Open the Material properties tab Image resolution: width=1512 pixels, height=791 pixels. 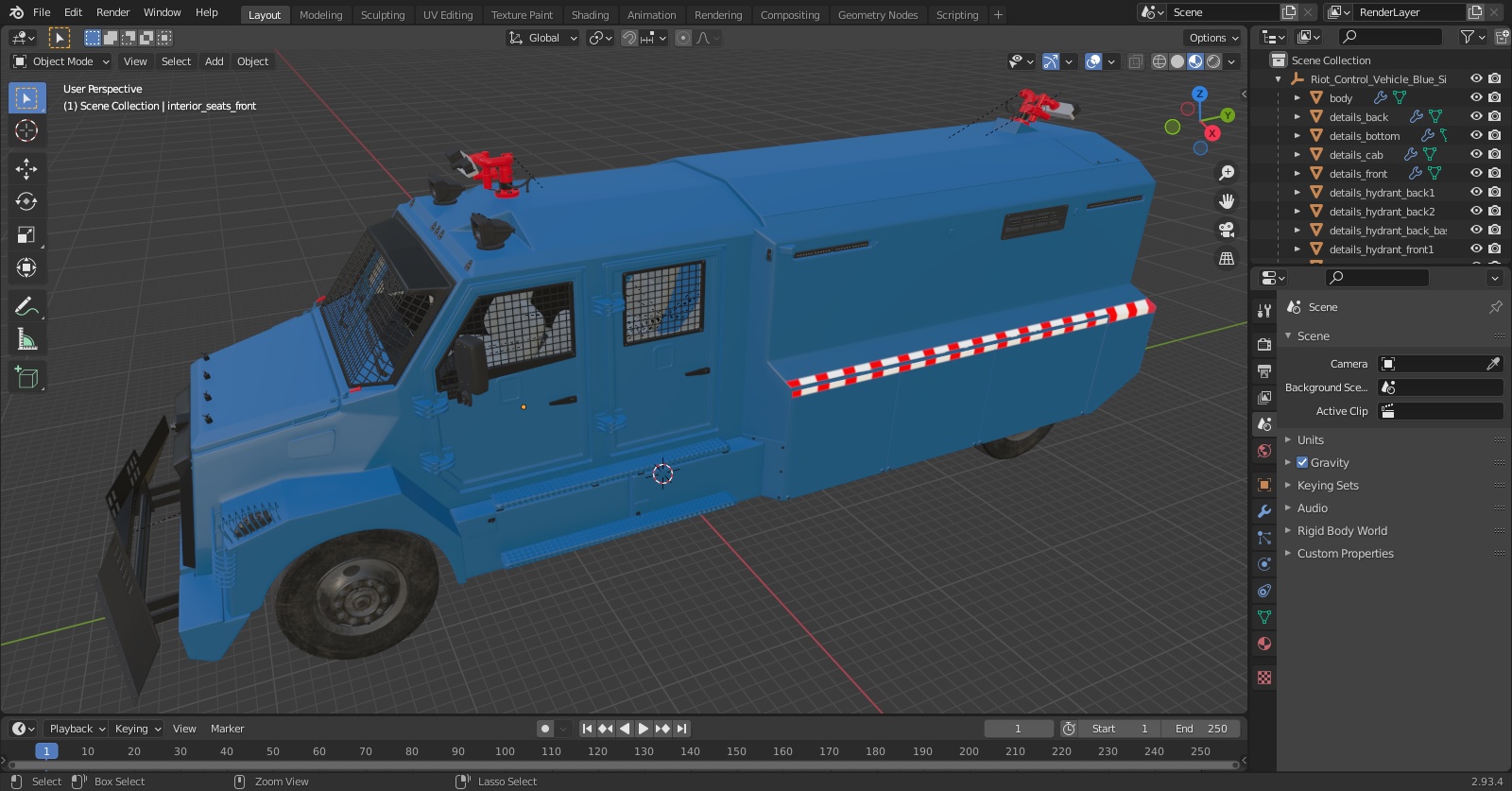[1264, 644]
